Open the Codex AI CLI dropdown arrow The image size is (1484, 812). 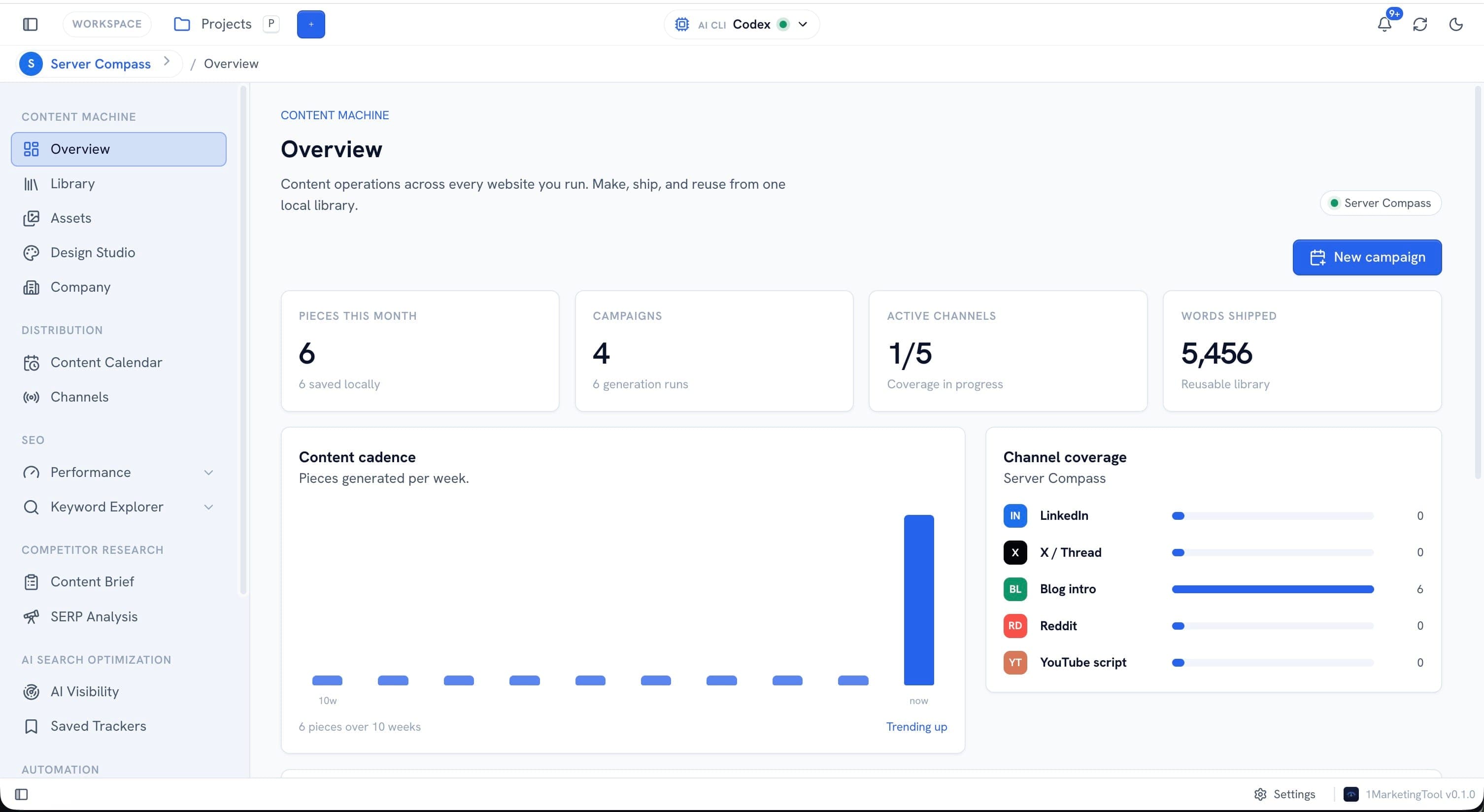pyautogui.click(x=803, y=24)
